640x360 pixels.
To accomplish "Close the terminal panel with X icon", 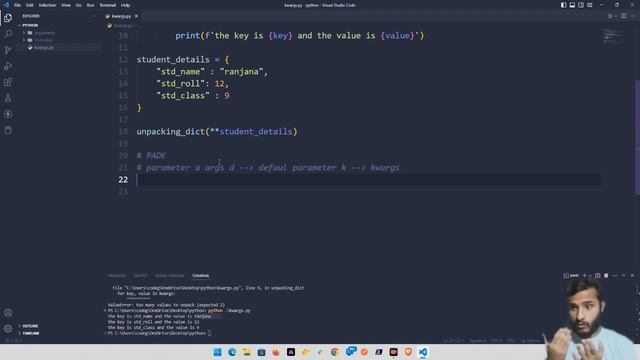I will [632, 276].
